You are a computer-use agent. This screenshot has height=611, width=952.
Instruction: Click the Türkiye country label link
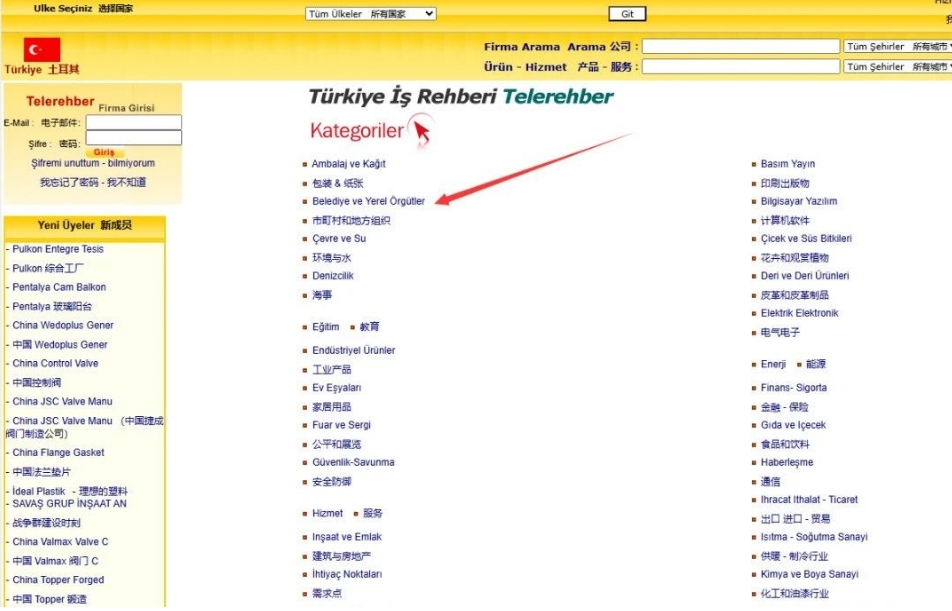[42, 69]
